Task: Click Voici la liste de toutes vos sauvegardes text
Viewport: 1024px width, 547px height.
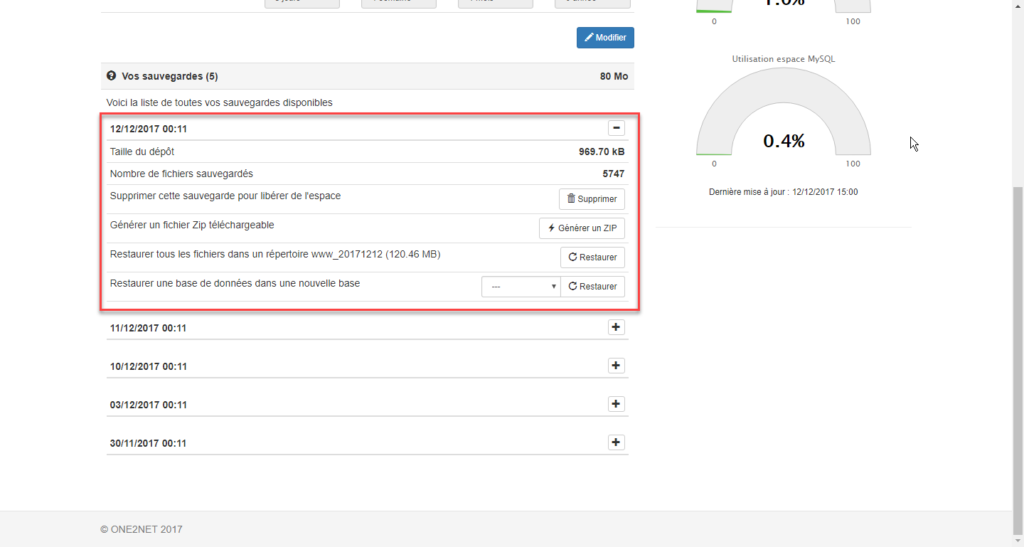Action: 219,102
